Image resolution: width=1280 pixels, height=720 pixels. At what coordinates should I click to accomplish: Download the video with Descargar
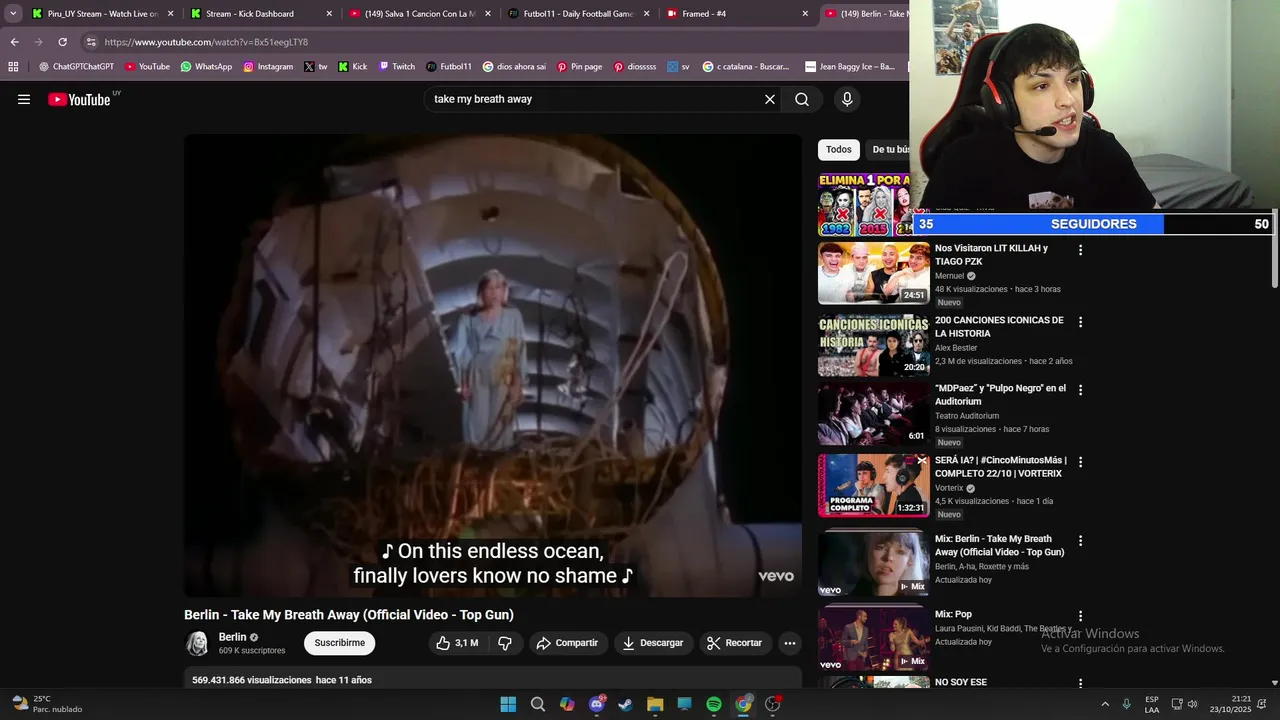click(653, 643)
